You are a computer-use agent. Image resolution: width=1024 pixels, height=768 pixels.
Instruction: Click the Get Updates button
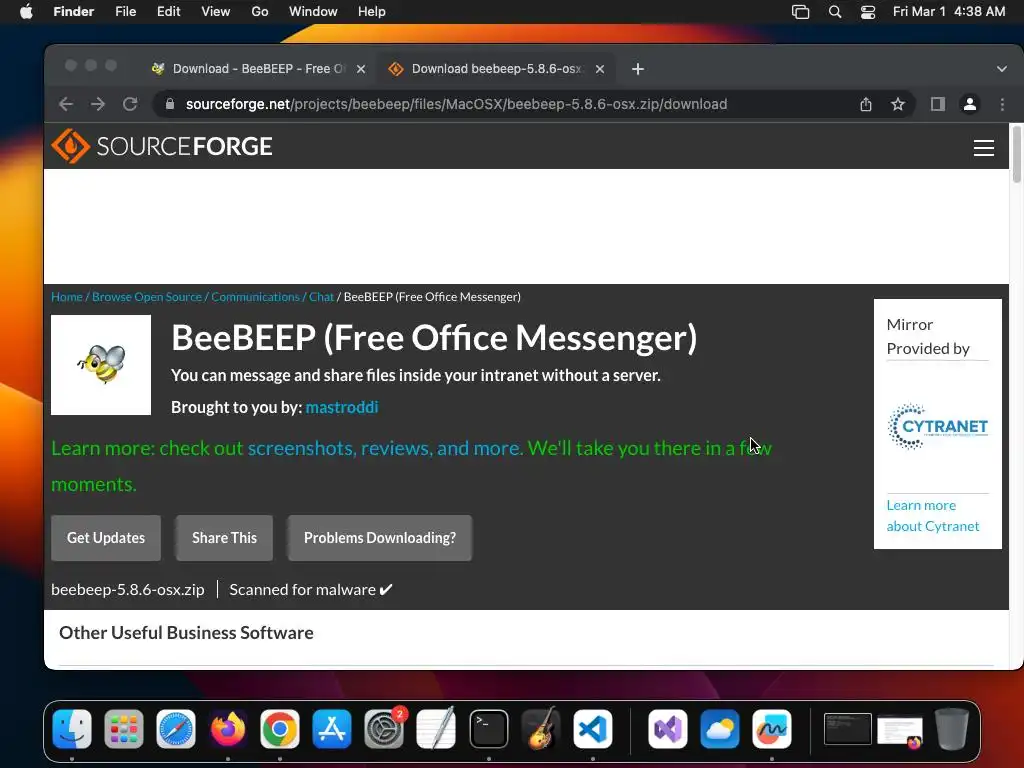[106, 537]
